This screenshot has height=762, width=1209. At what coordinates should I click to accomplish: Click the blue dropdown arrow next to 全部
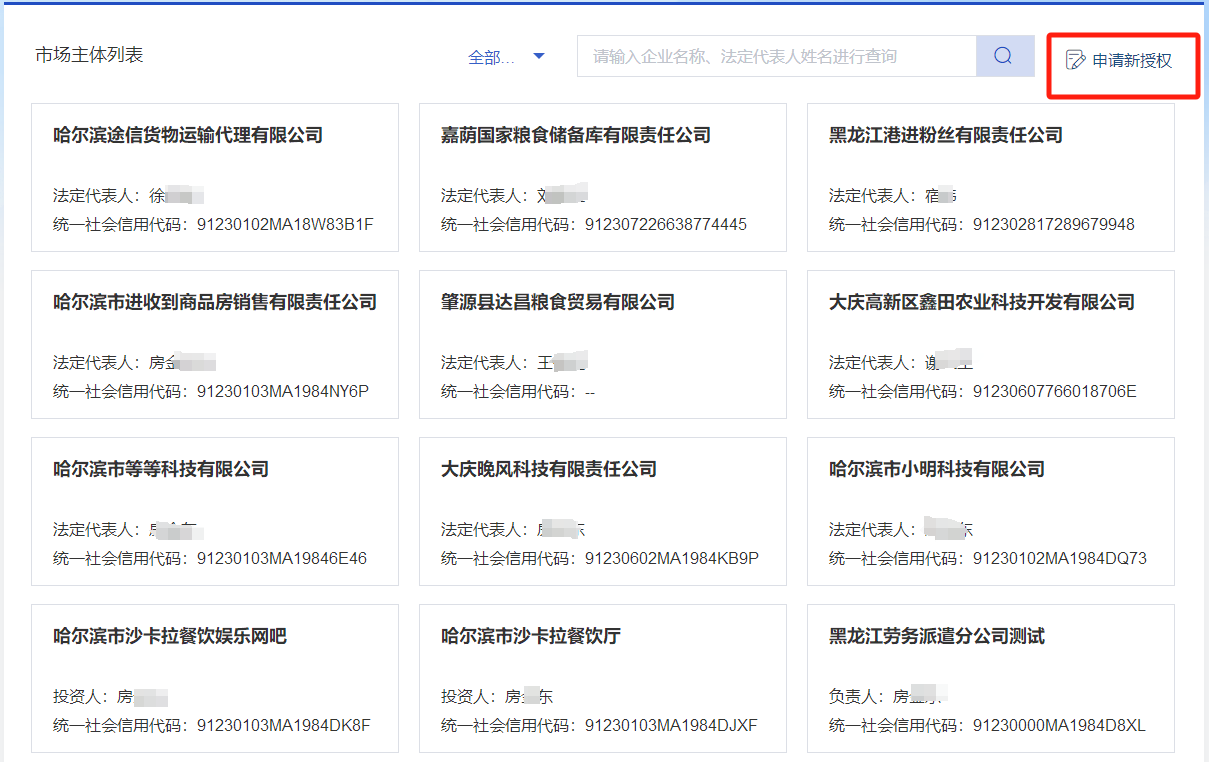click(x=539, y=57)
